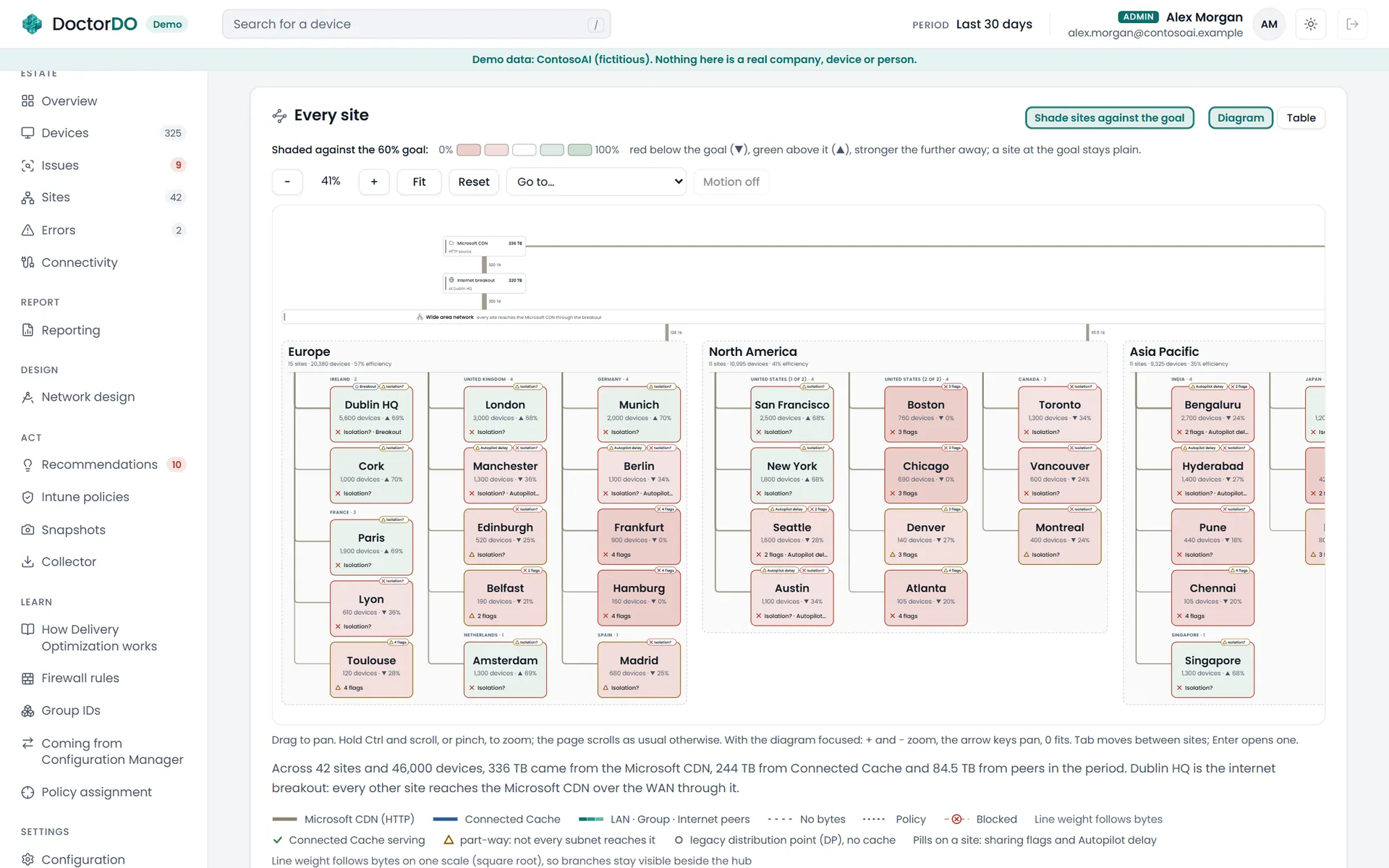The width and height of the screenshot is (1389, 868).
Task: Open the Recommendations menu item
Action: pyautogui.click(x=103, y=464)
